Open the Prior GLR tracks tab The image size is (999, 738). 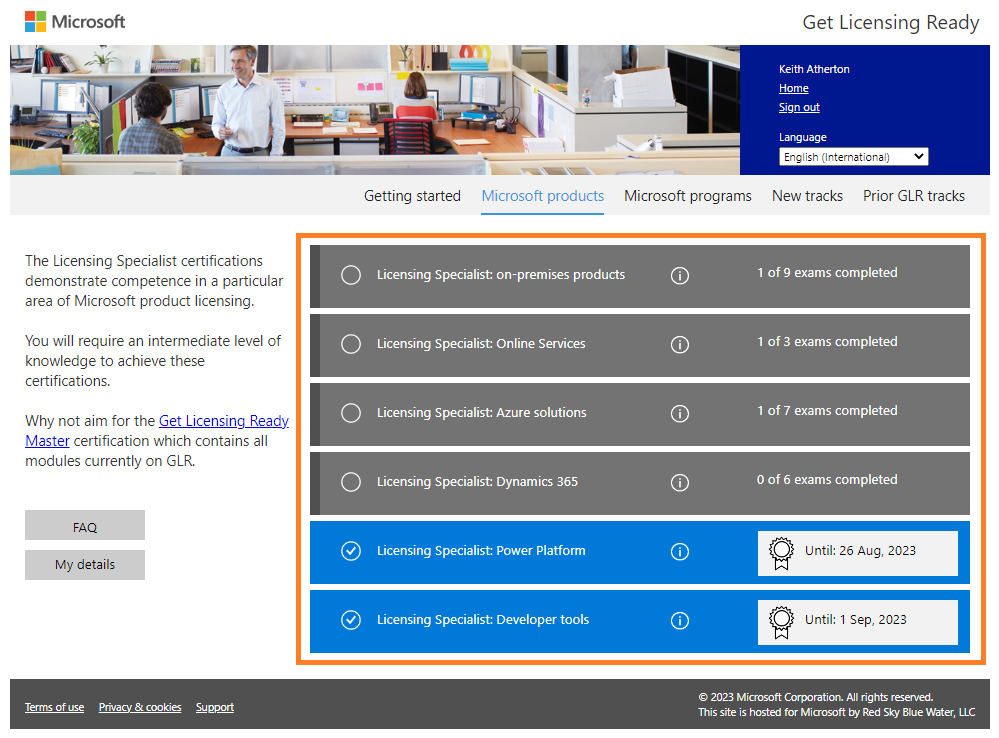913,196
